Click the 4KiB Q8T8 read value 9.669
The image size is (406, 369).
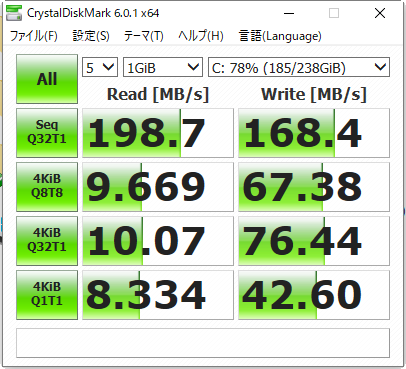tap(158, 187)
